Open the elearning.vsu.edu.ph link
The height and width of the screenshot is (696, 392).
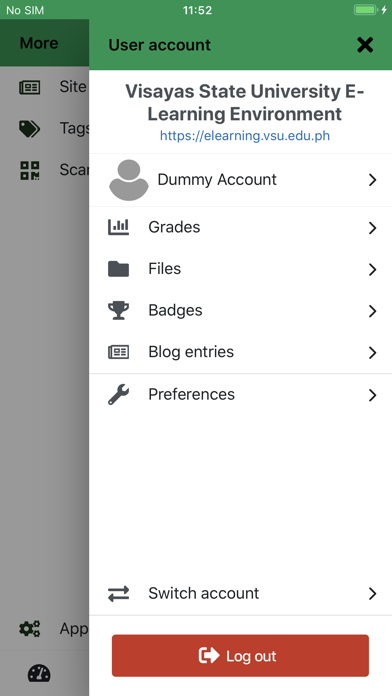245,135
